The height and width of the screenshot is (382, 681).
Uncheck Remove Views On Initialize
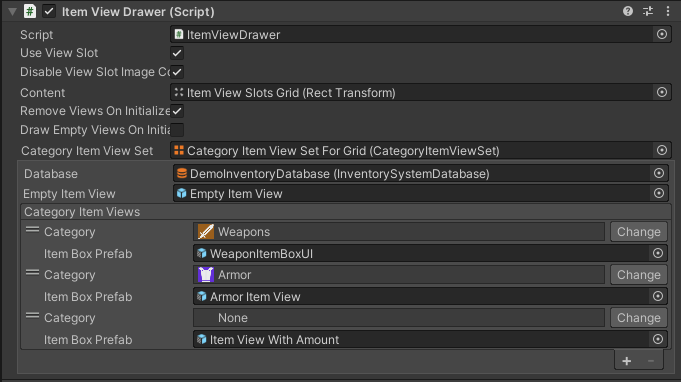pos(177,111)
